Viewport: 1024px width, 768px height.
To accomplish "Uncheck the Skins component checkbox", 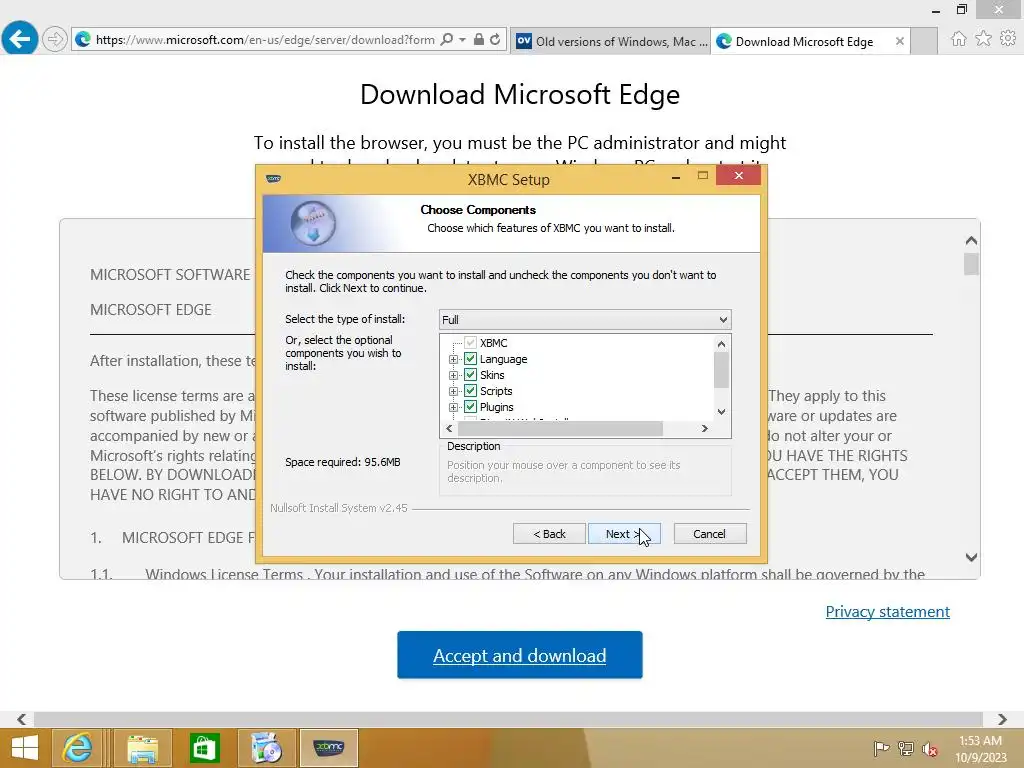I will (x=470, y=375).
